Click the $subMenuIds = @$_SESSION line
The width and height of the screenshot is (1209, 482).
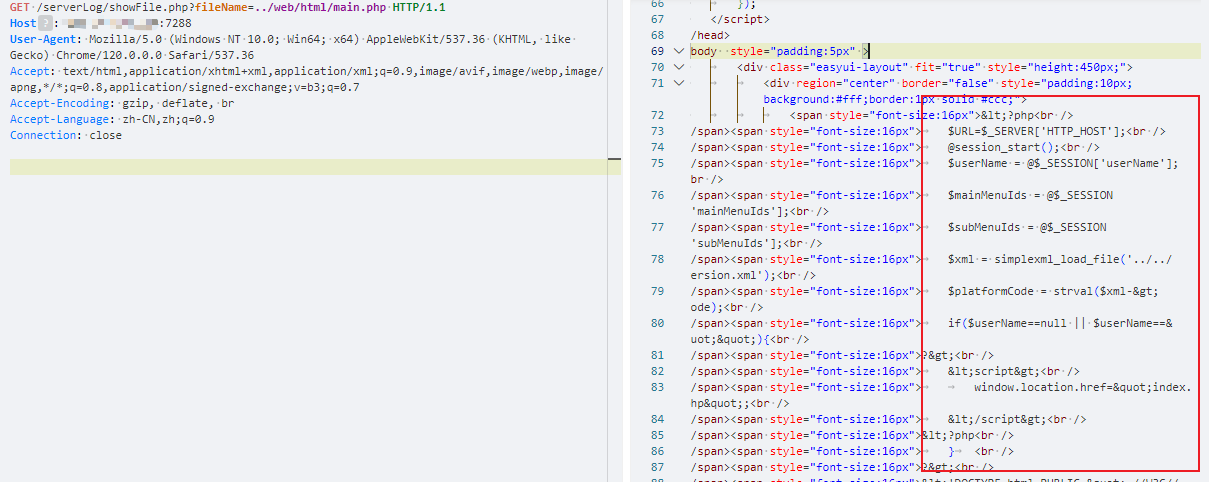tap(1027, 227)
